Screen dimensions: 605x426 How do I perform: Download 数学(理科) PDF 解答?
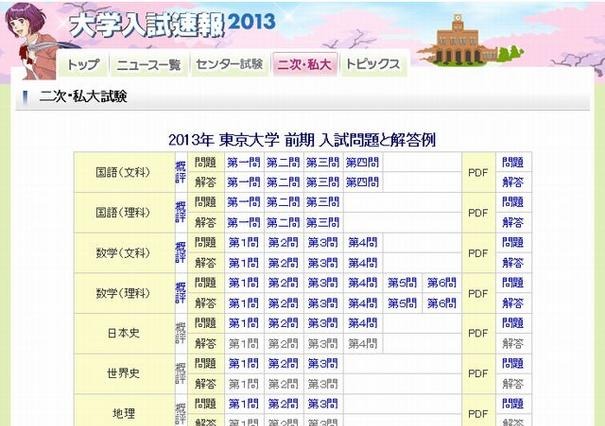(513, 303)
